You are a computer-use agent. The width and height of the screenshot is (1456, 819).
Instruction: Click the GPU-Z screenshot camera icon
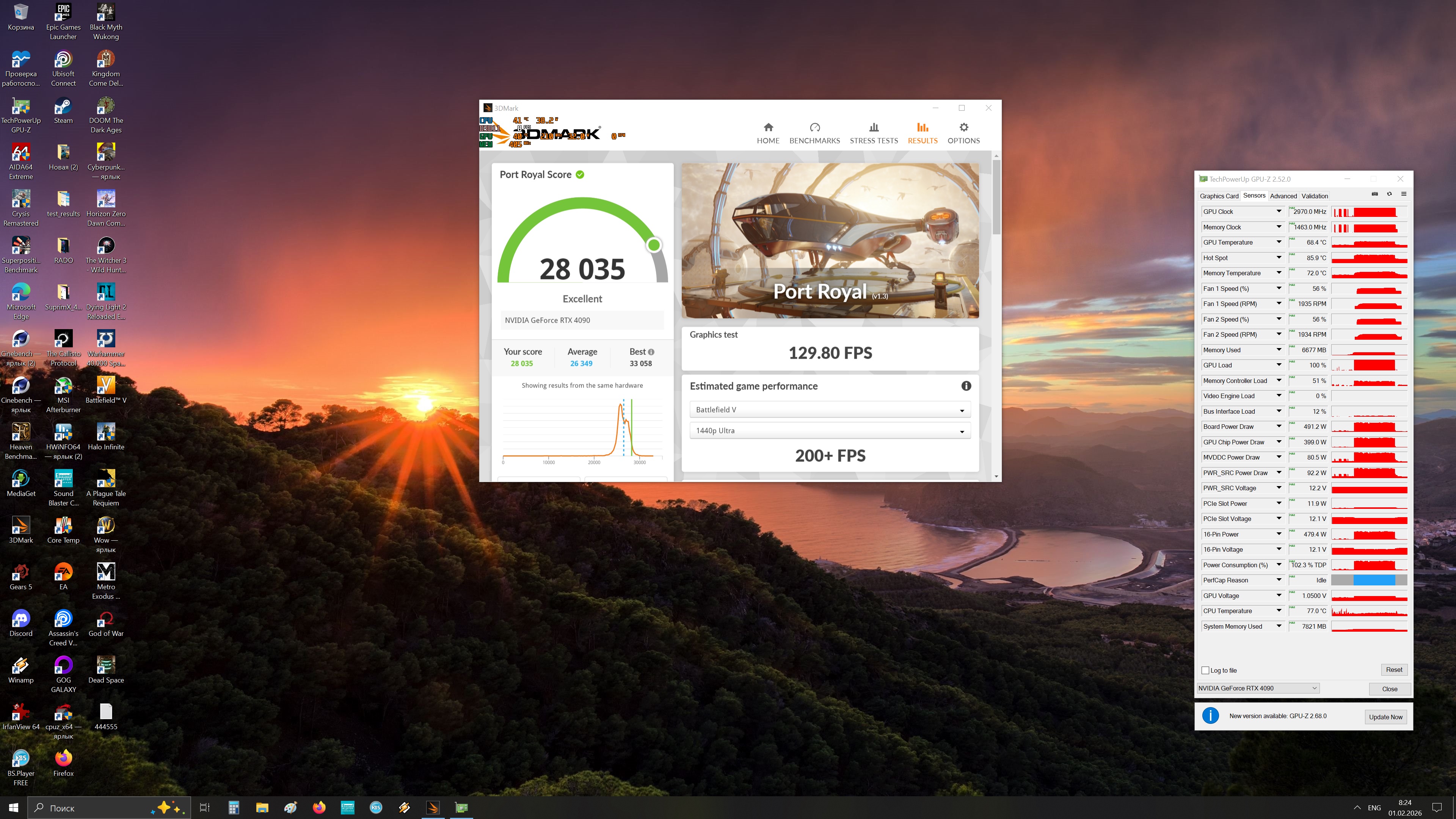click(1374, 194)
